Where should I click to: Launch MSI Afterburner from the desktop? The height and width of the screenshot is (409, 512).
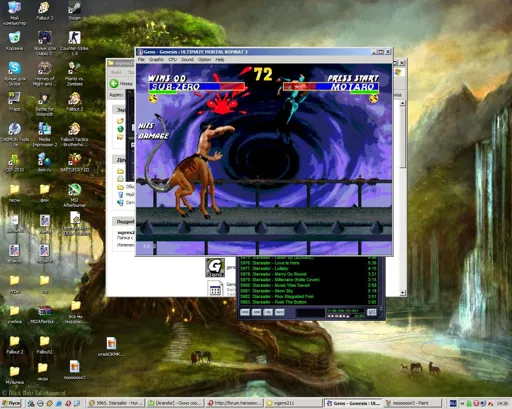click(x=74, y=195)
